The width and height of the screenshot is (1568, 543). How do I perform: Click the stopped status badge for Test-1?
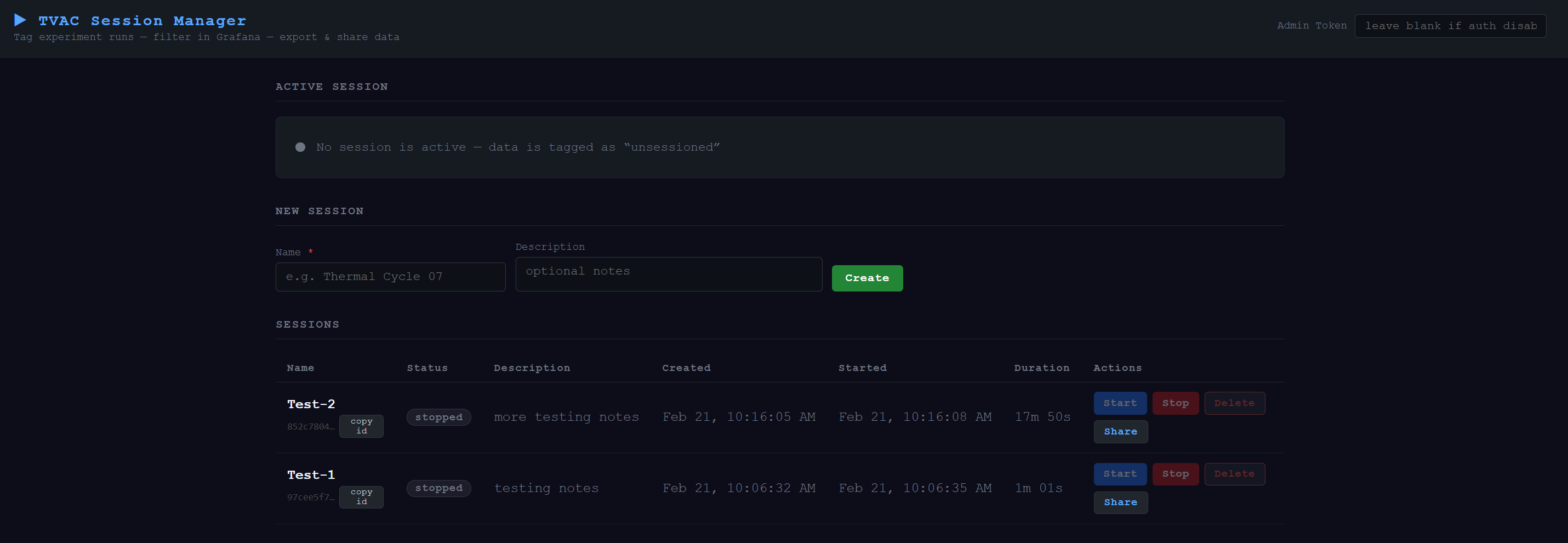tap(438, 488)
